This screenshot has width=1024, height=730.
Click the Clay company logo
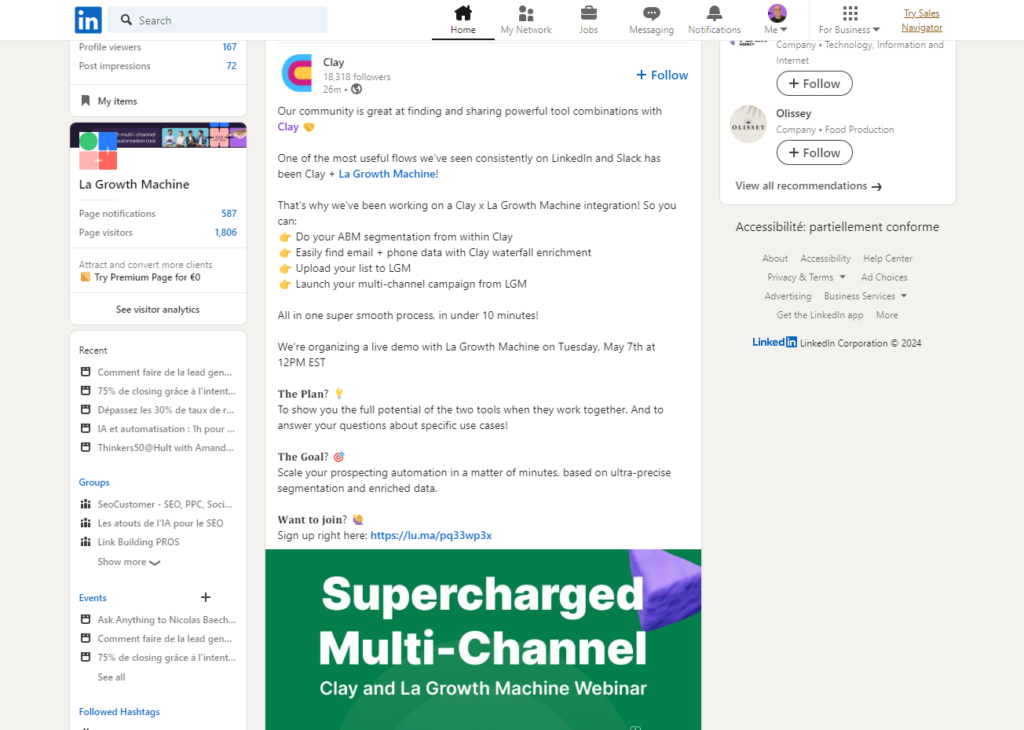[x=297, y=74]
